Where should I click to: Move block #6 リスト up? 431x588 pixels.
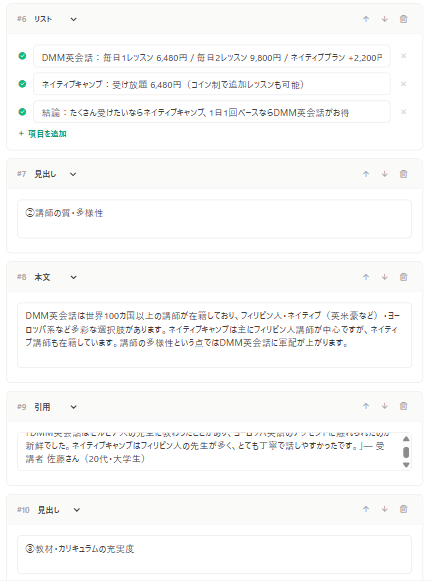[x=366, y=19]
